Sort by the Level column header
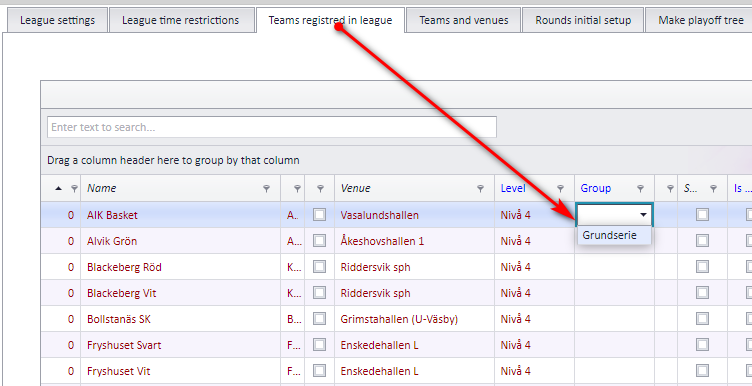This screenshot has width=752, height=386. pyautogui.click(x=535, y=188)
